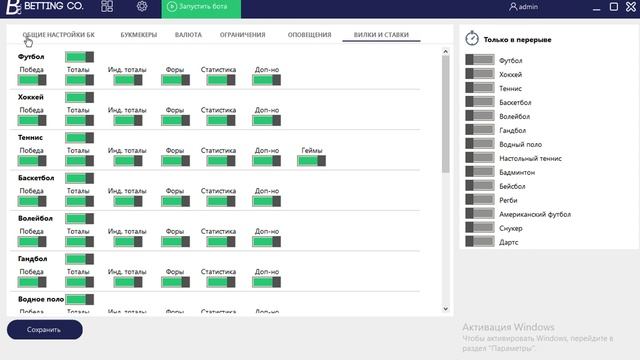Enable break-only Хоккей switch in right panel
The height and width of the screenshot is (360, 640).
point(480,73)
